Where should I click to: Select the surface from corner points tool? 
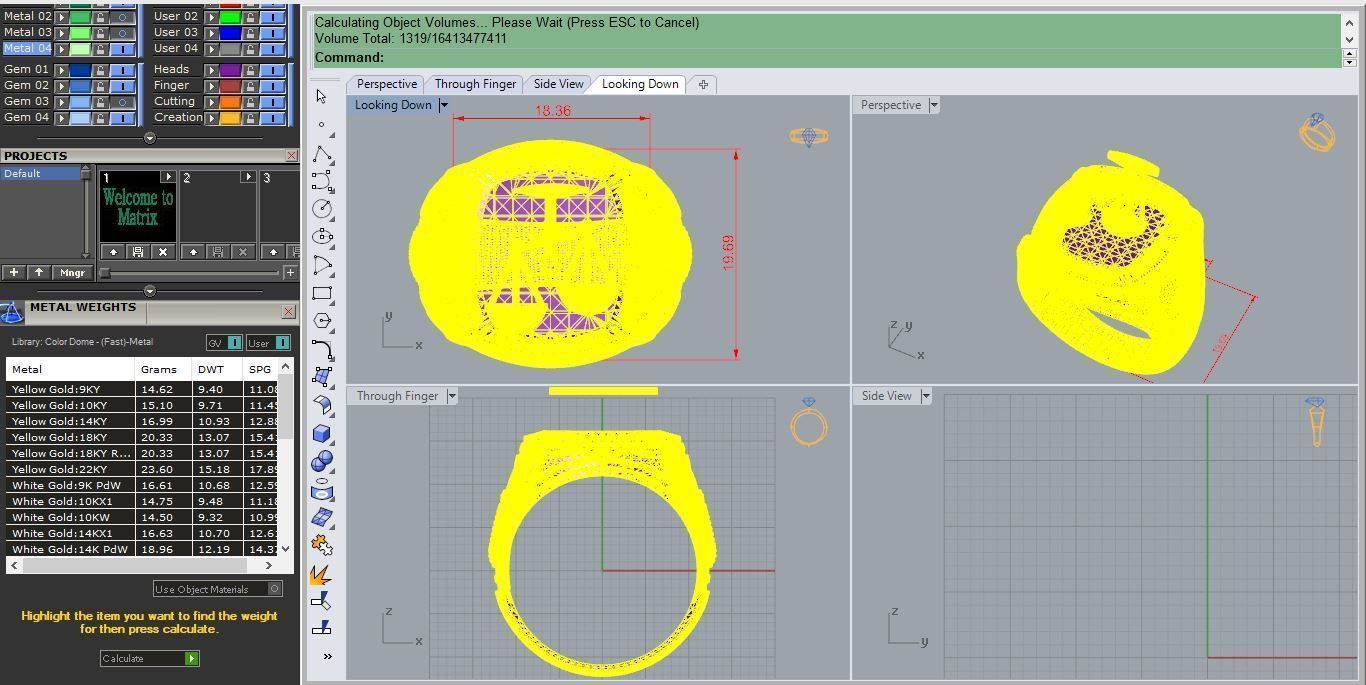coord(322,377)
